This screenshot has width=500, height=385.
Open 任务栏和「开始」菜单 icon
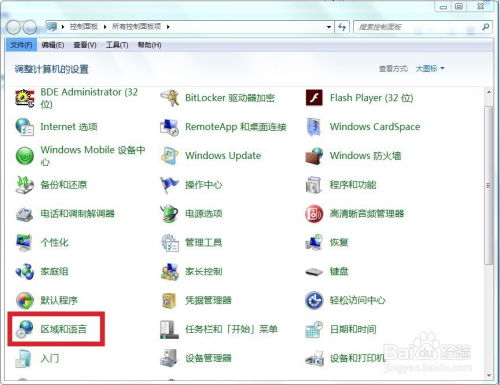[x=169, y=329]
